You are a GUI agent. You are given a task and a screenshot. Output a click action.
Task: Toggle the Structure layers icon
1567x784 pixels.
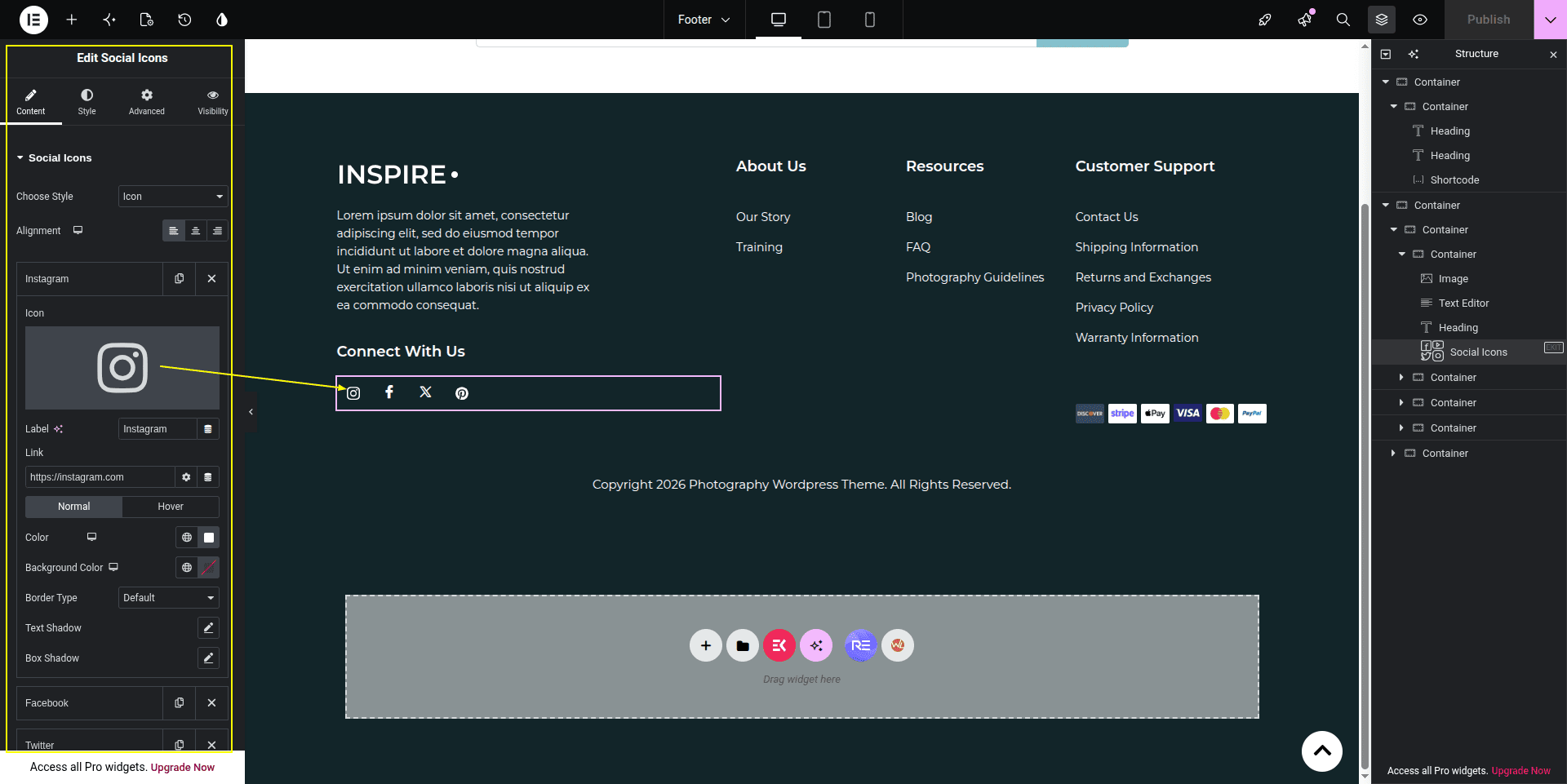(x=1382, y=20)
